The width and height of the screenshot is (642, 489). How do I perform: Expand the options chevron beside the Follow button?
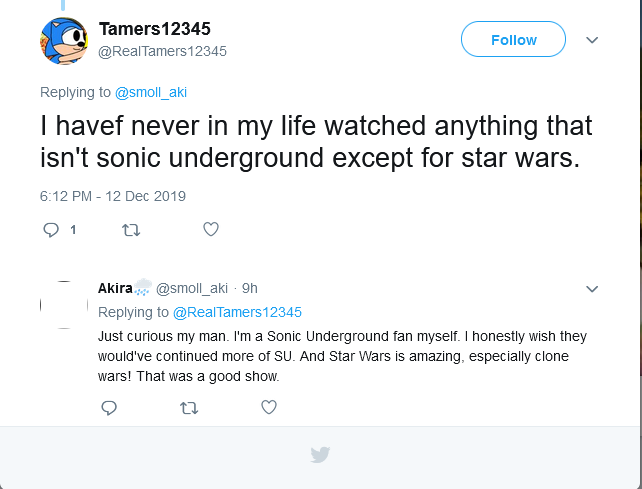tap(591, 40)
